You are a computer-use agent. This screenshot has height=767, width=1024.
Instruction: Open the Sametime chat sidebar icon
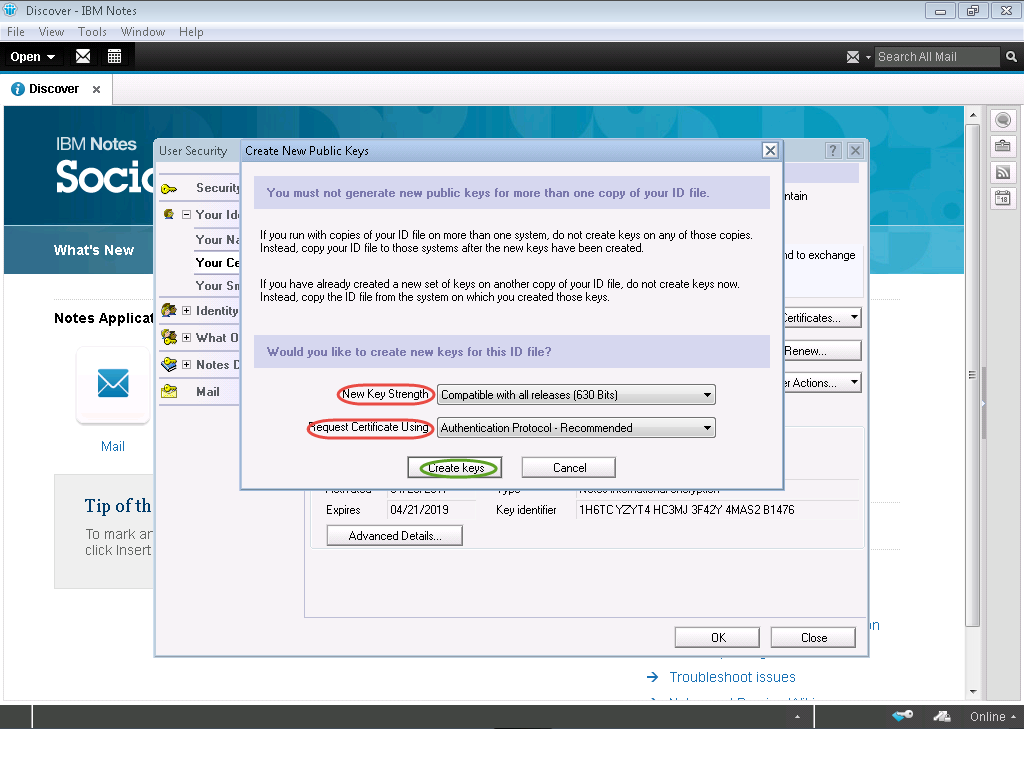[x=1003, y=120]
